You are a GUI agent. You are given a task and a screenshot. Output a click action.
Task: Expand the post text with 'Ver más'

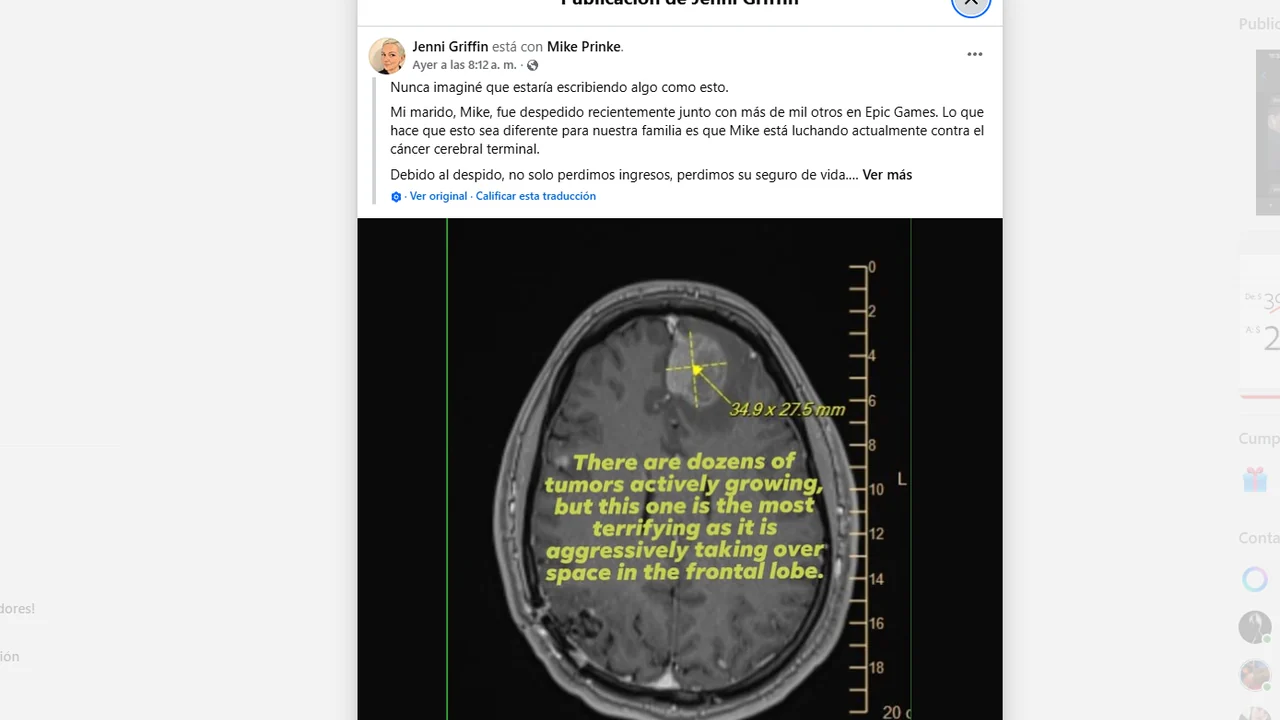point(887,175)
